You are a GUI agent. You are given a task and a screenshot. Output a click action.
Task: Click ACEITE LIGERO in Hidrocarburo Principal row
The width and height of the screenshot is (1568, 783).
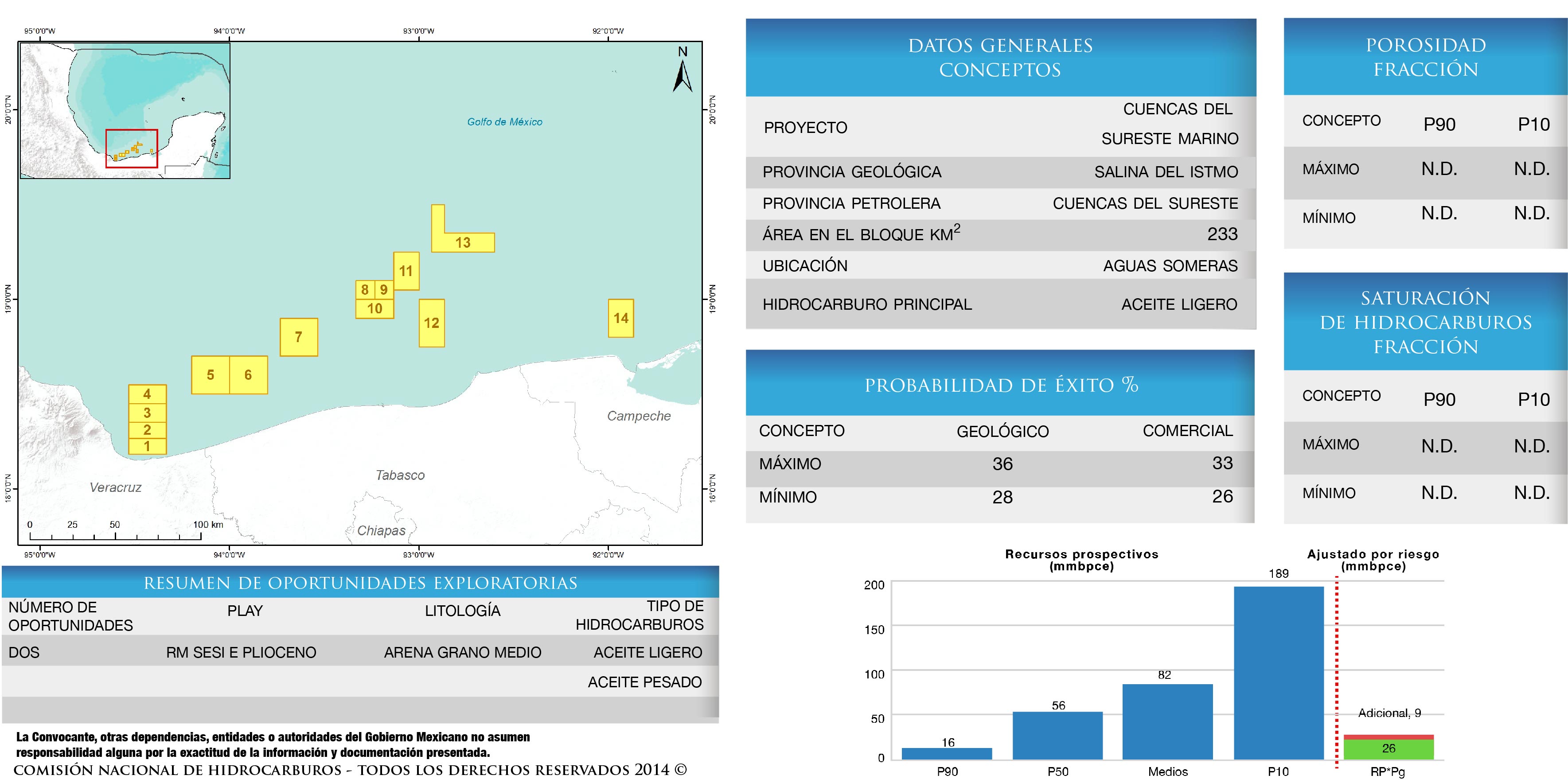(1179, 304)
